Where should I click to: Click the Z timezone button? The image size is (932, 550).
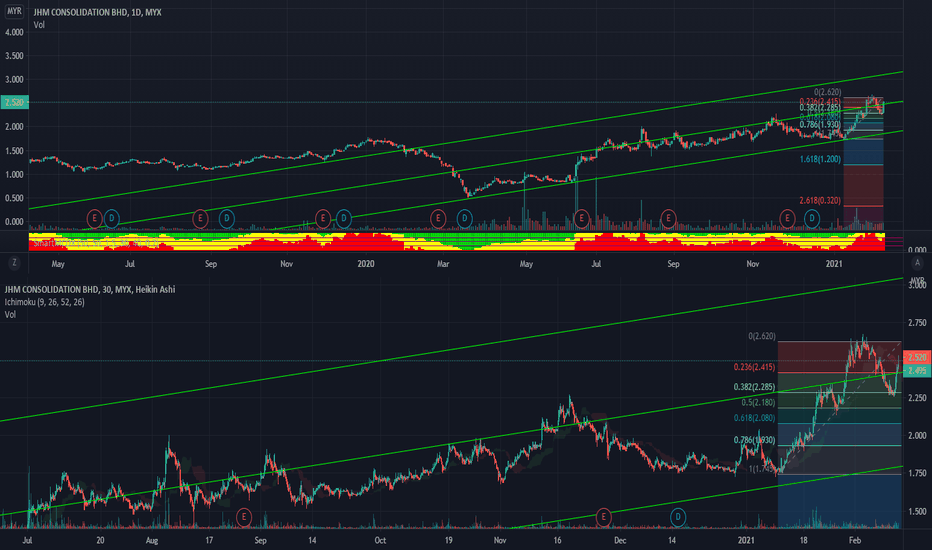[14, 263]
